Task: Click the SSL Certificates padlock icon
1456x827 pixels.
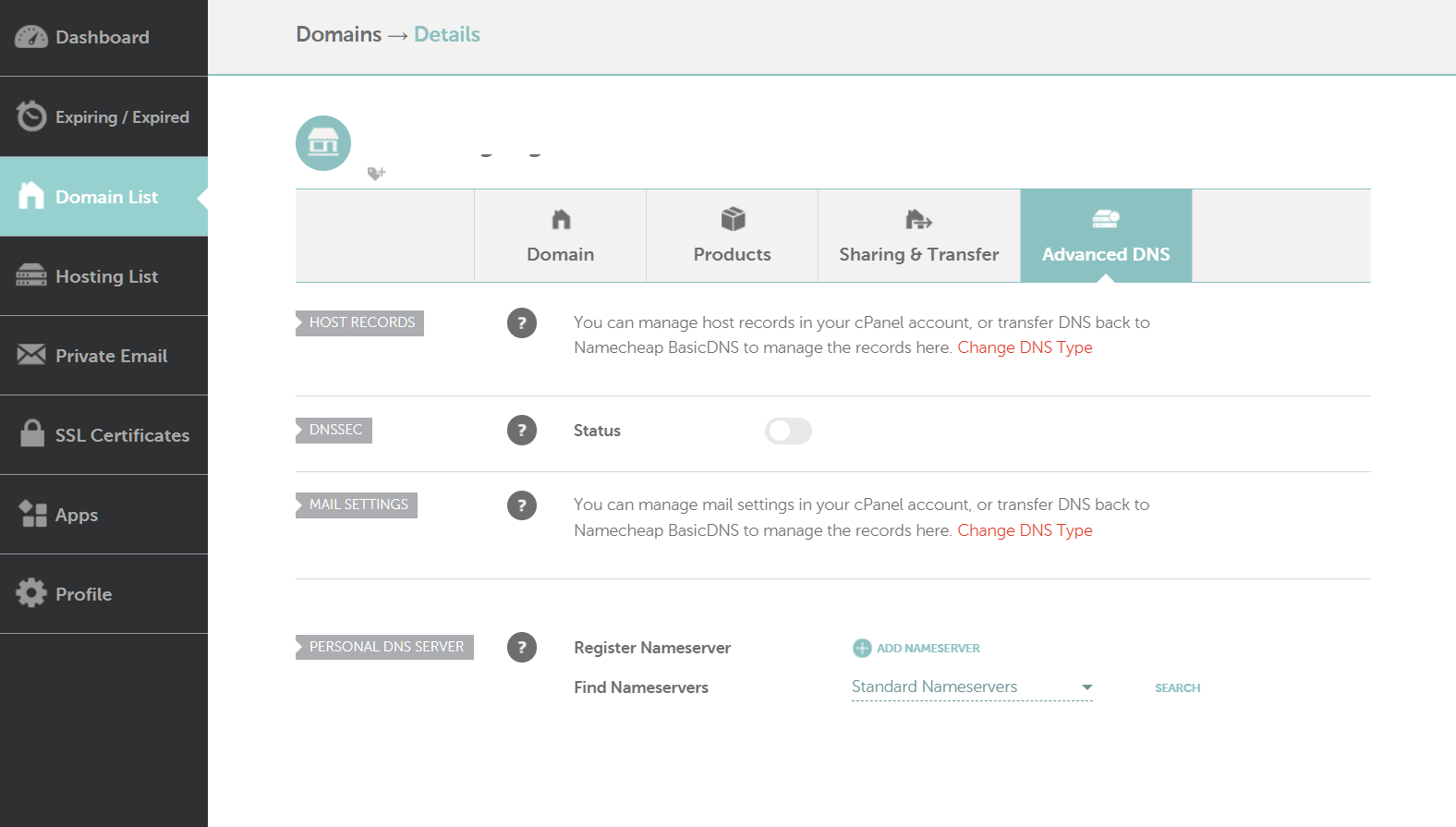Action: coord(32,433)
